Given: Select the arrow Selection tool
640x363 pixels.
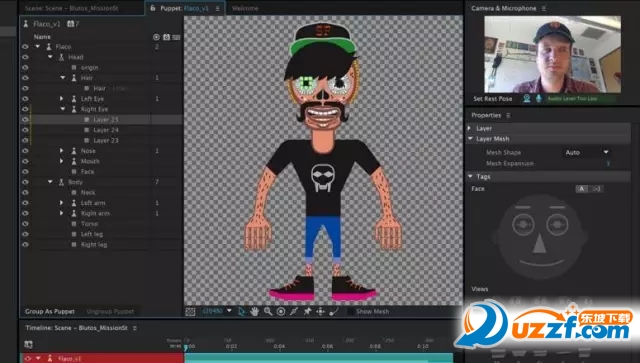Looking at the screenshot, I should (242, 312).
